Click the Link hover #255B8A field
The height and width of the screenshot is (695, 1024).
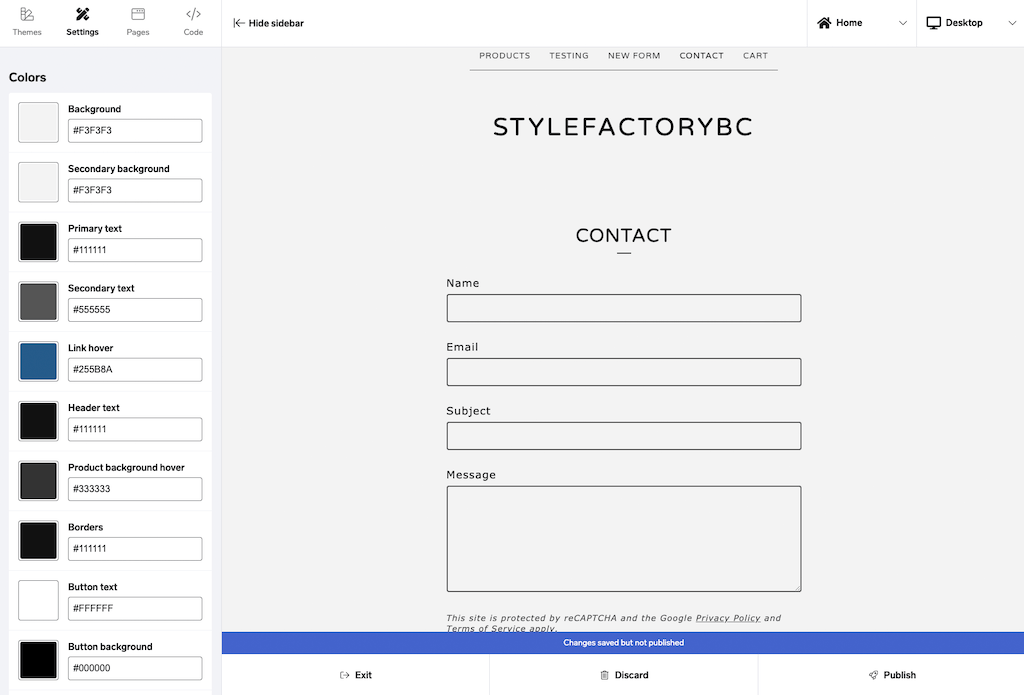pyautogui.click(x=135, y=370)
